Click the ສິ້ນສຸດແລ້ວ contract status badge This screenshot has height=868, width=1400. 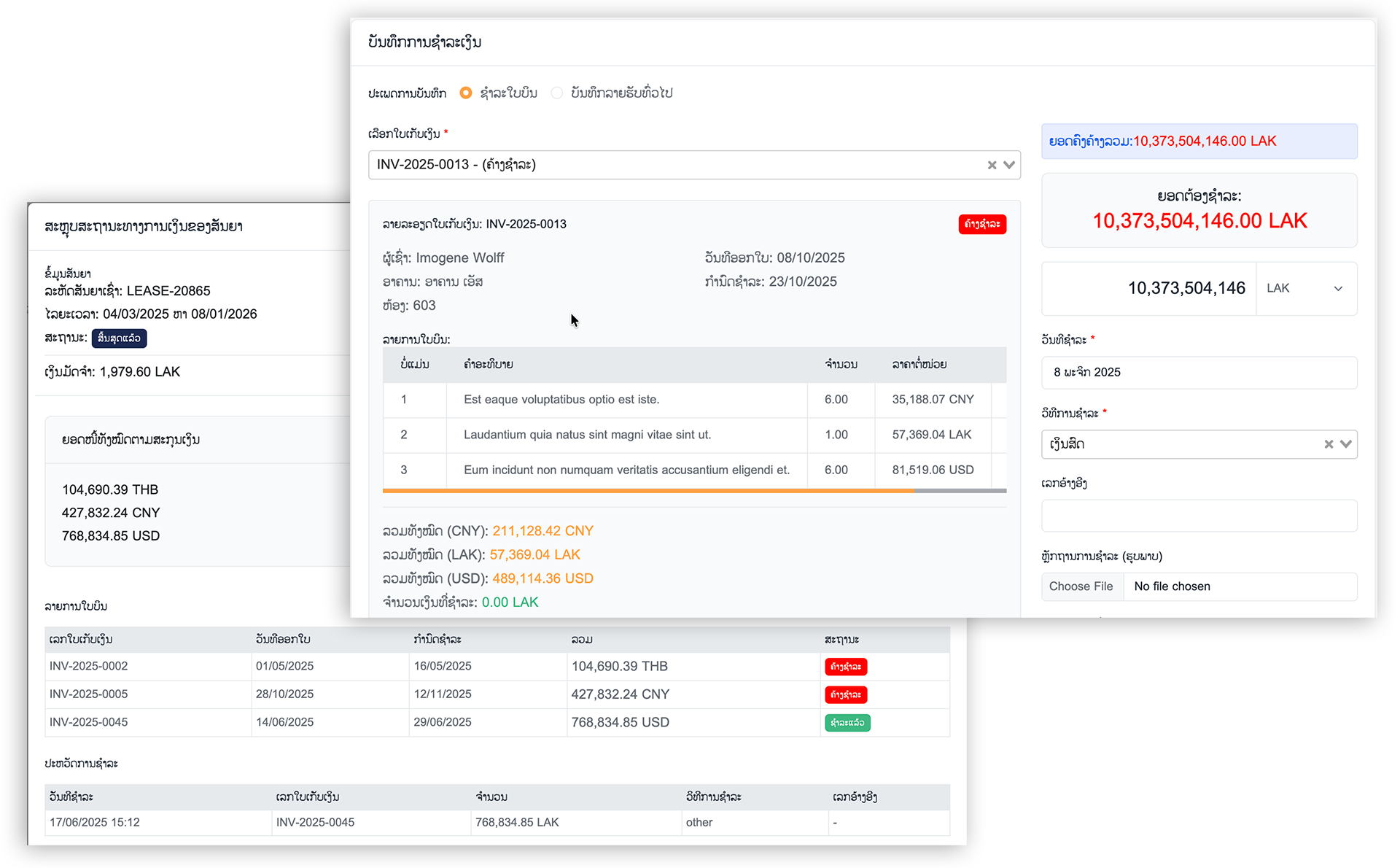point(119,338)
